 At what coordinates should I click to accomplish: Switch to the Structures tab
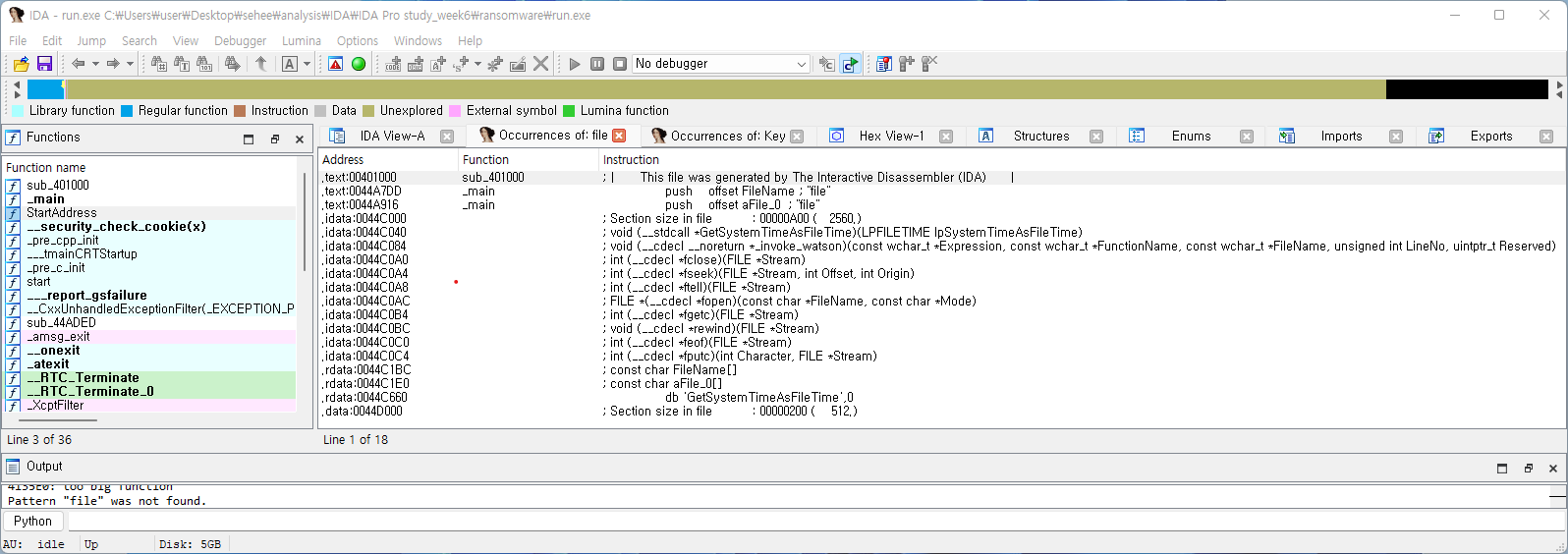pos(1041,137)
